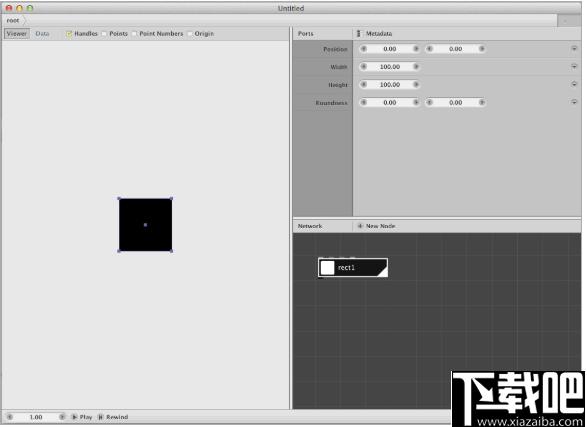587x427 pixels.
Task: Open the Width port options dropdown
Action: click(x=574, y=67)
